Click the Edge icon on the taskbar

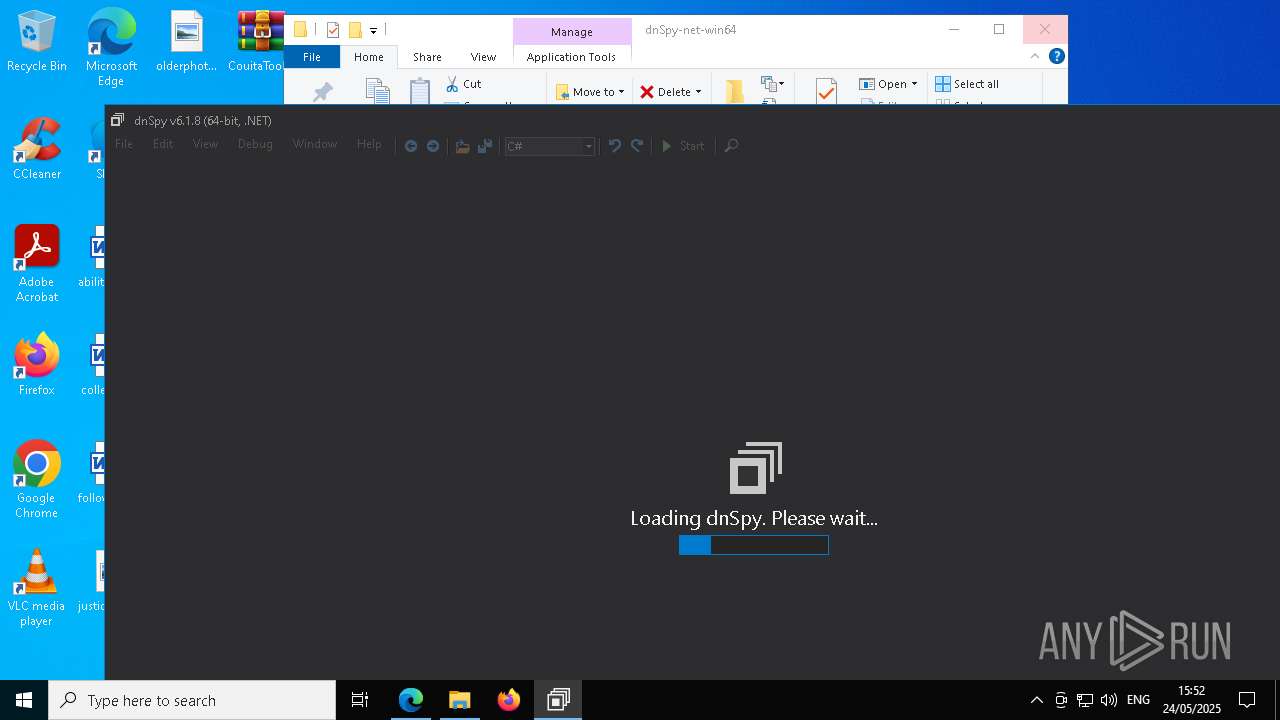tap(411, 700)
